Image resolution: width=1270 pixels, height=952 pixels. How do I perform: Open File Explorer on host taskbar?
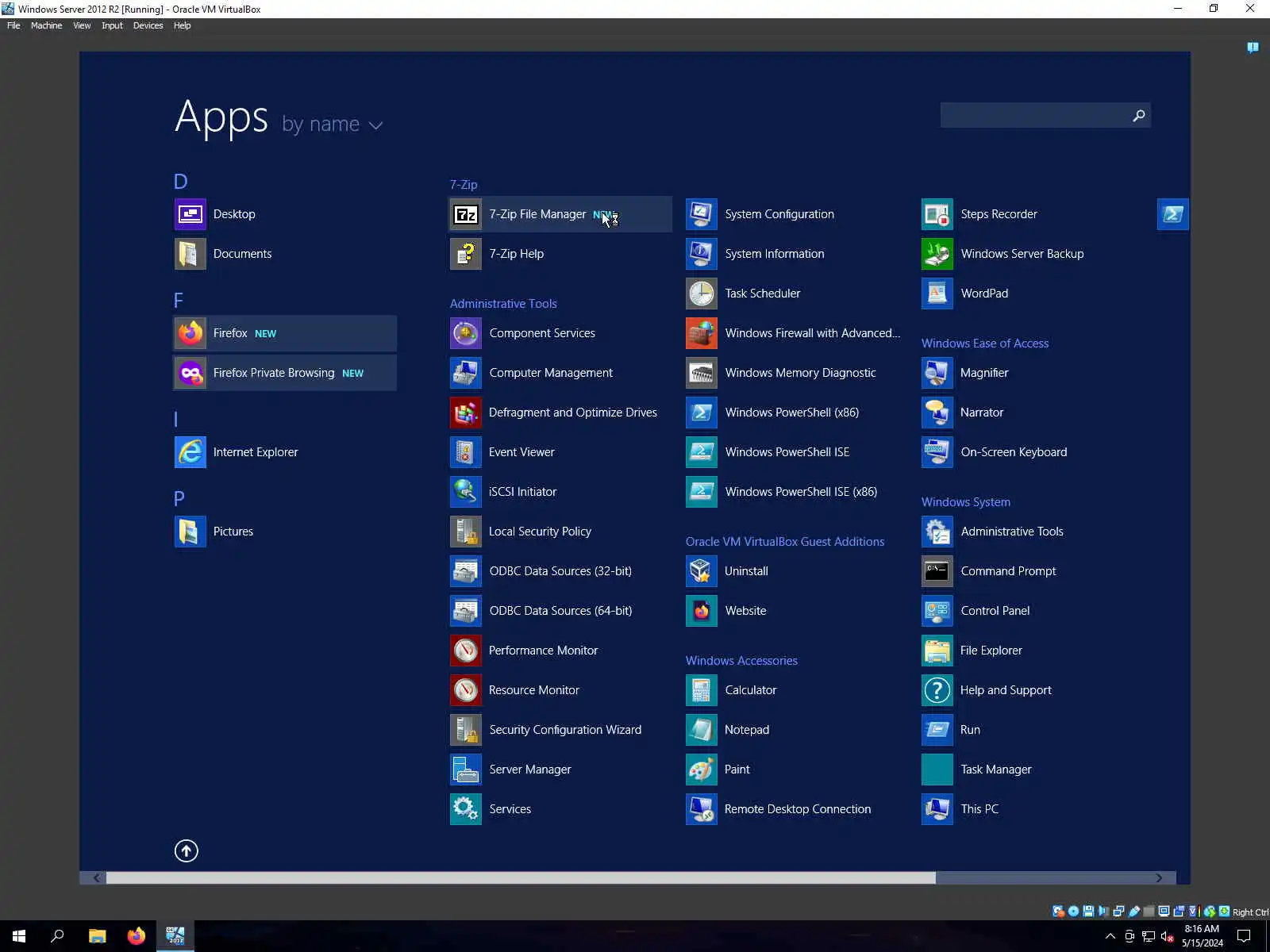(97, 936)
